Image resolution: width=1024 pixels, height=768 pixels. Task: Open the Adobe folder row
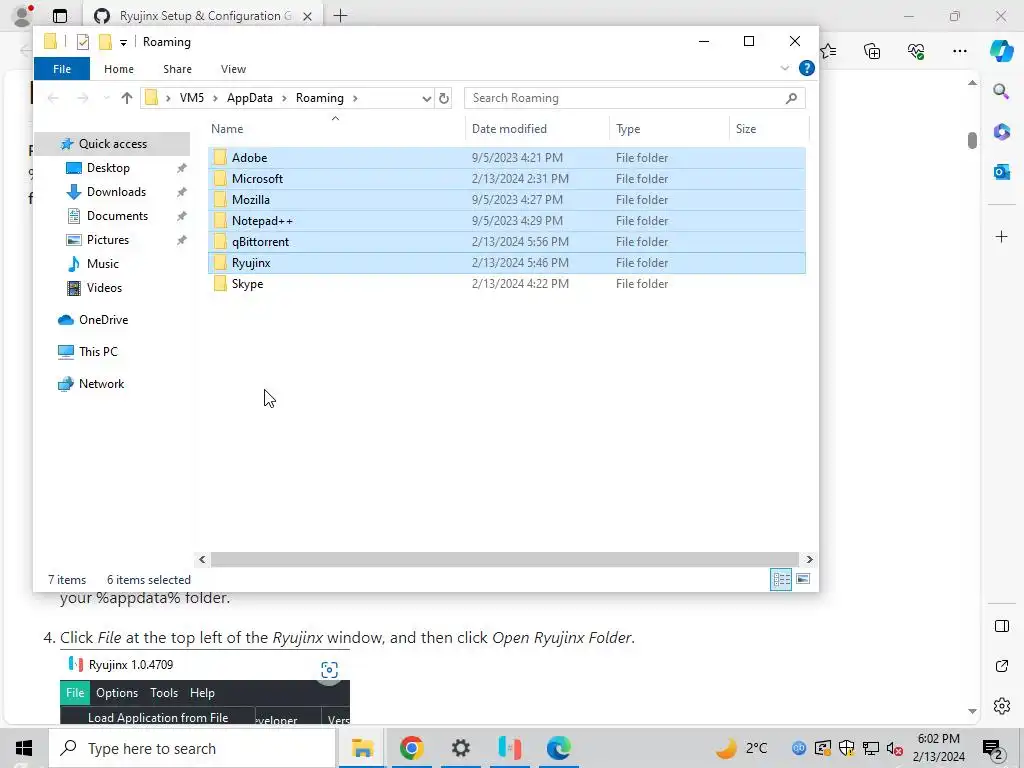507,157
